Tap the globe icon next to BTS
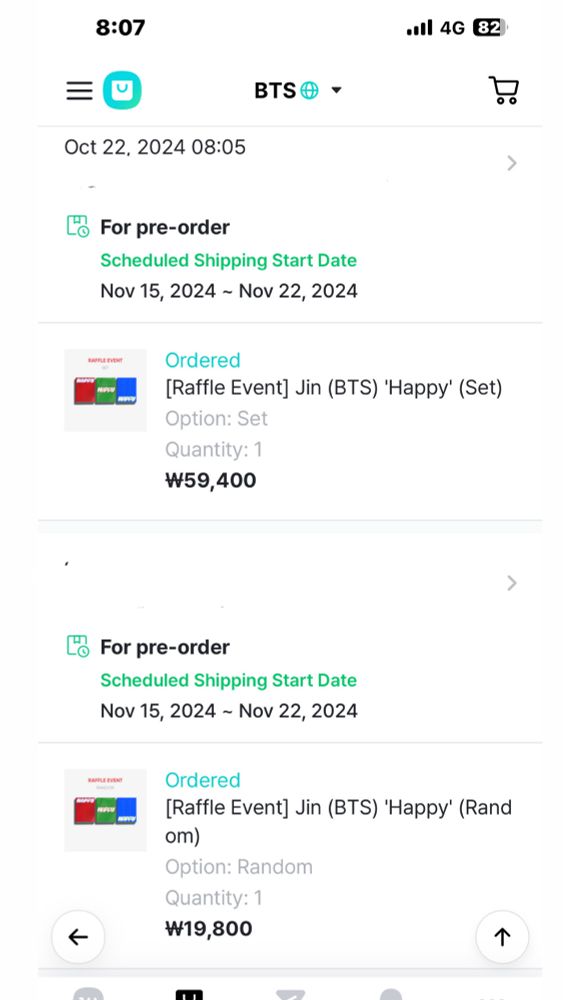Image resolution: width=563 pixels, height=1000 pixels. point(309,91)
